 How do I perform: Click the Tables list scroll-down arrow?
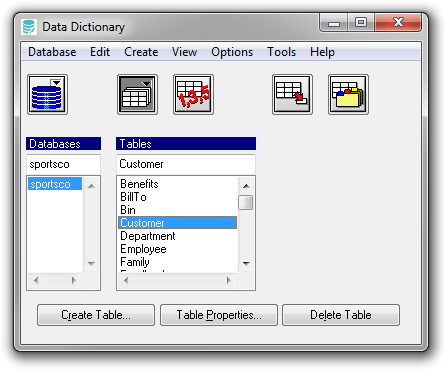[x=246, y=264]
